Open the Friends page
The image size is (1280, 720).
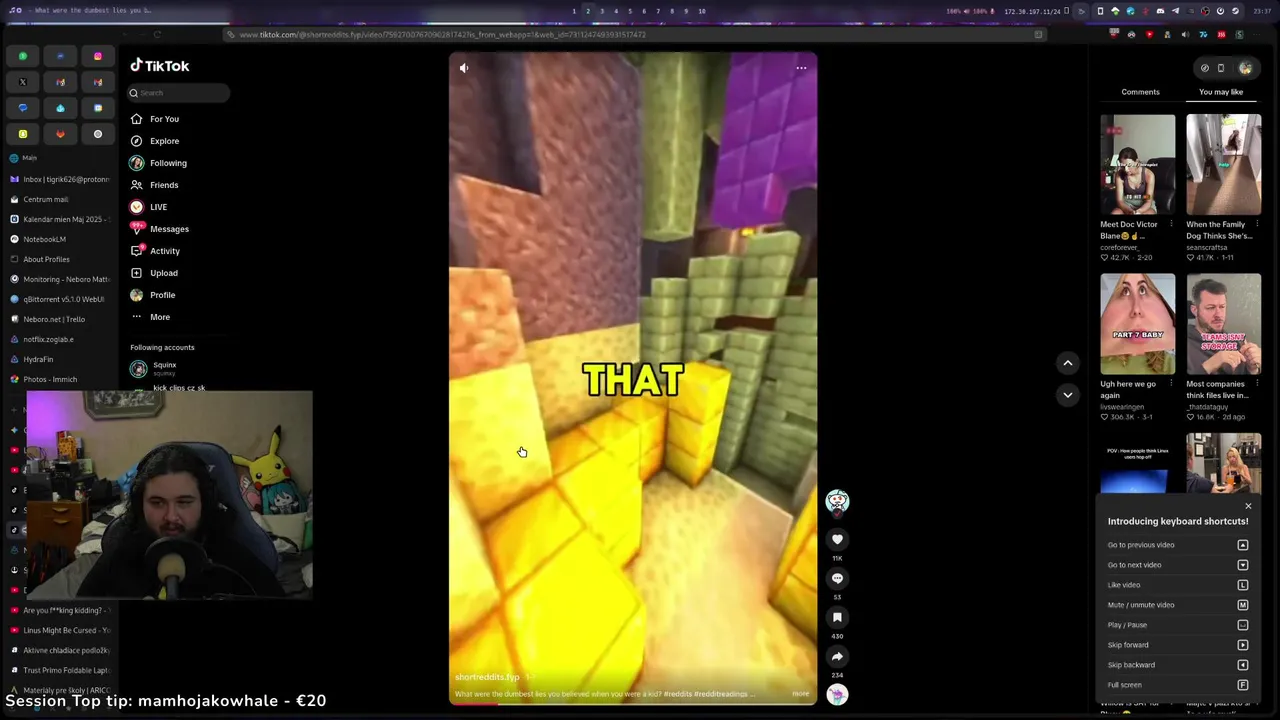point(155,185)
